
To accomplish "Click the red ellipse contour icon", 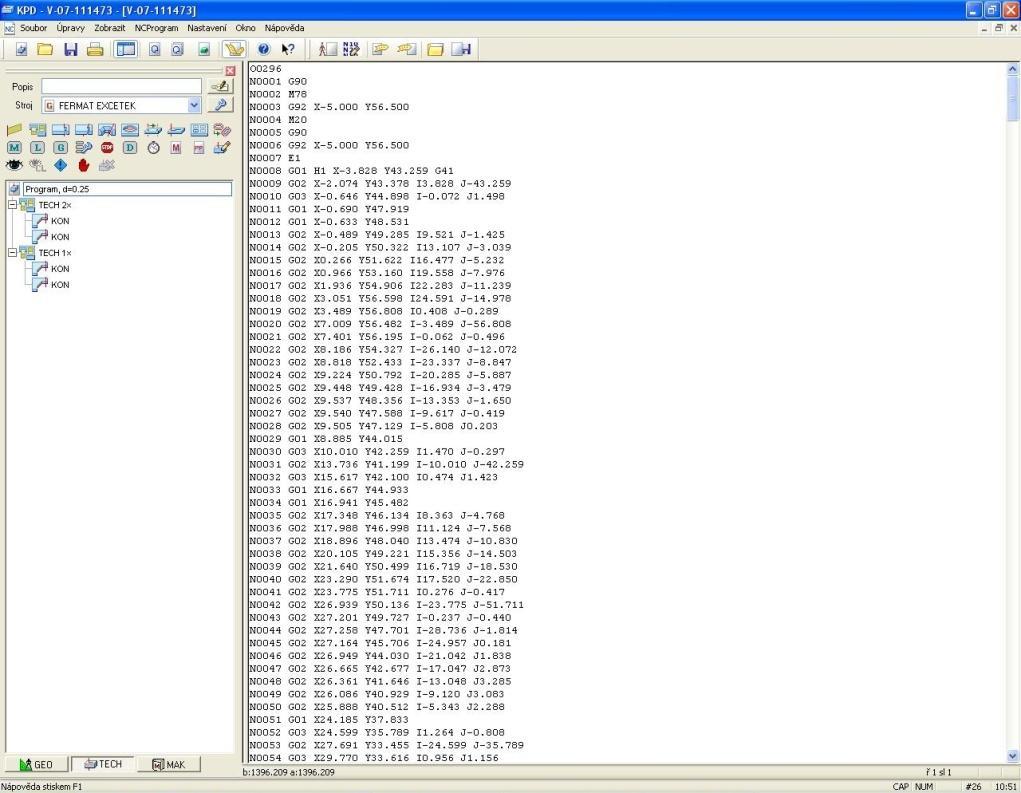I will click(x=130, y=130).
